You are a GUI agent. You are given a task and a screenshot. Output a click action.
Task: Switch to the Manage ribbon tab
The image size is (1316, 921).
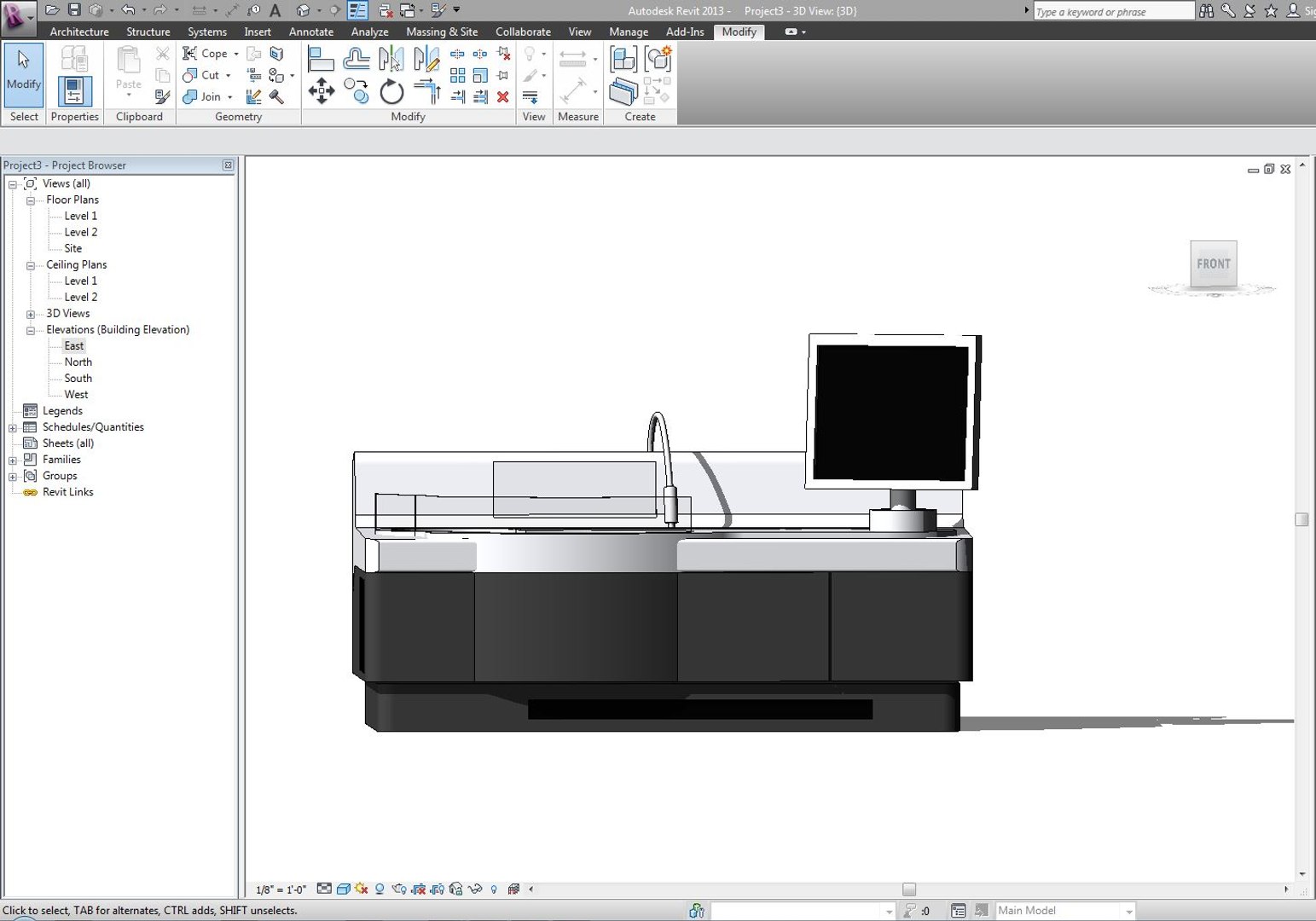tap(629, 32)
